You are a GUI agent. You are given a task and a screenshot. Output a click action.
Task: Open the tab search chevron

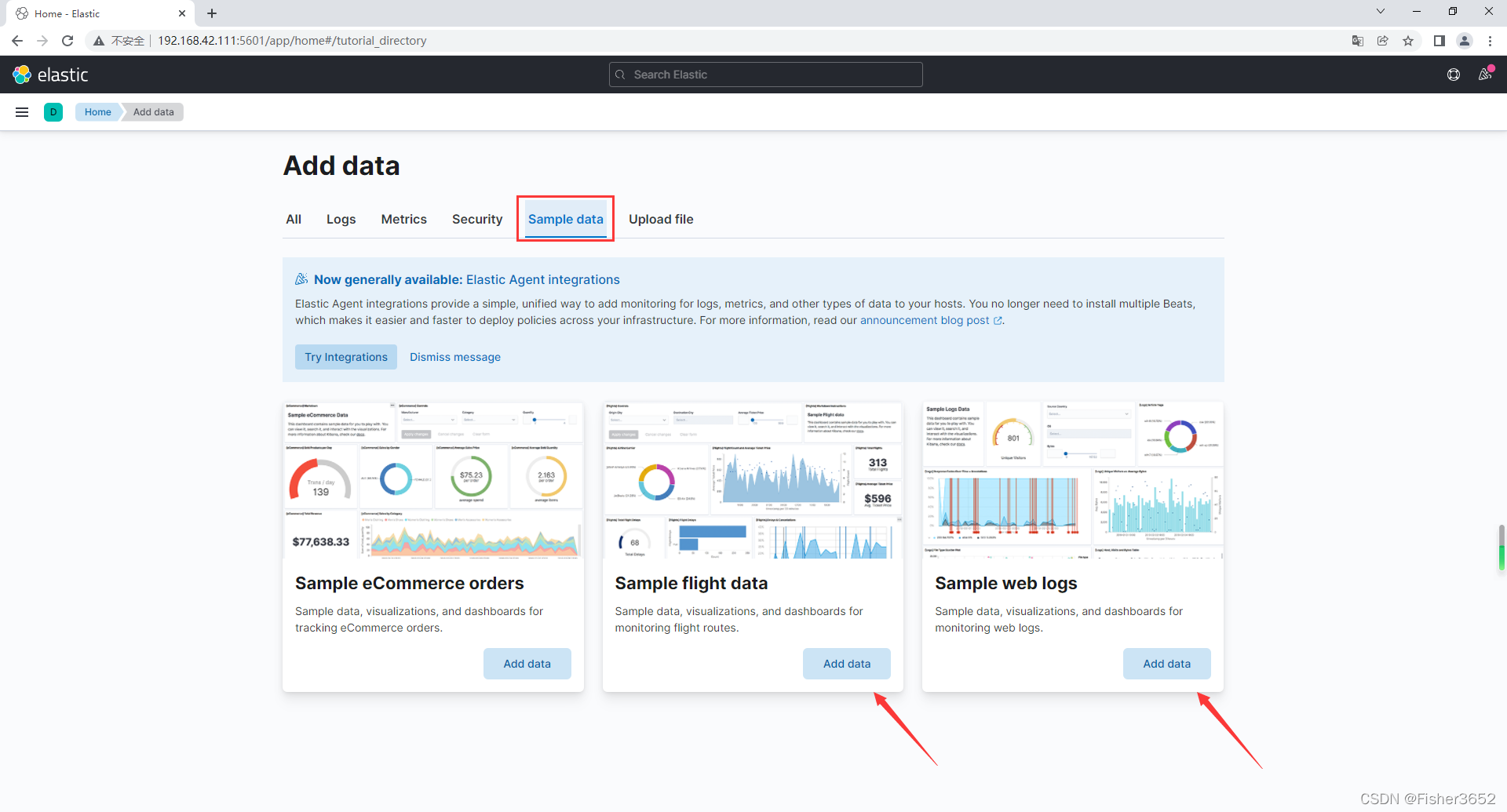click(1381, 11)
